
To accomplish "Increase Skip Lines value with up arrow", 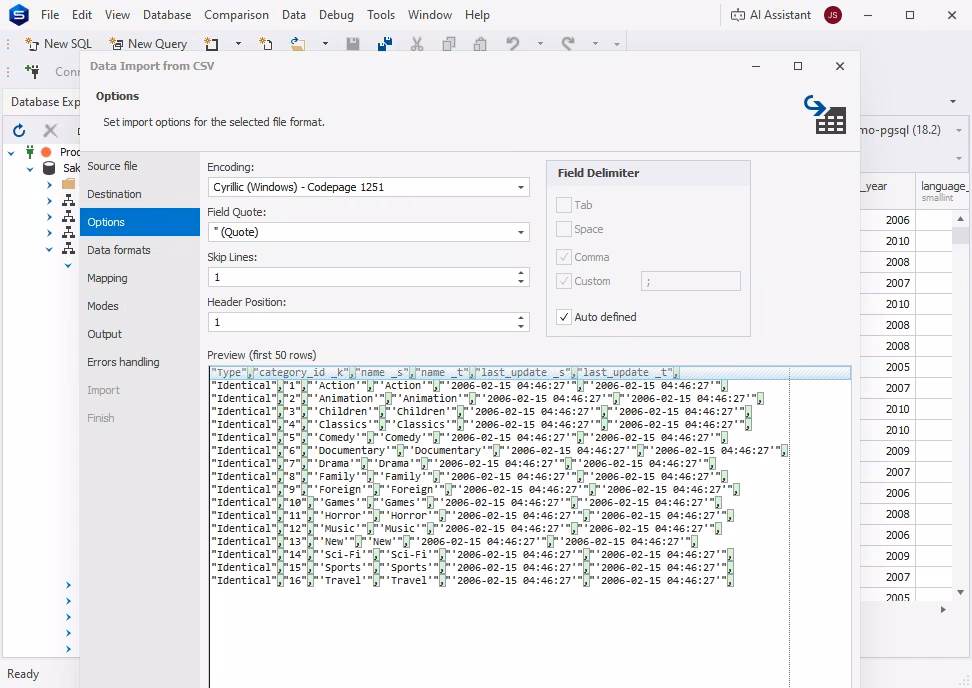I will [x=521, y=272].
